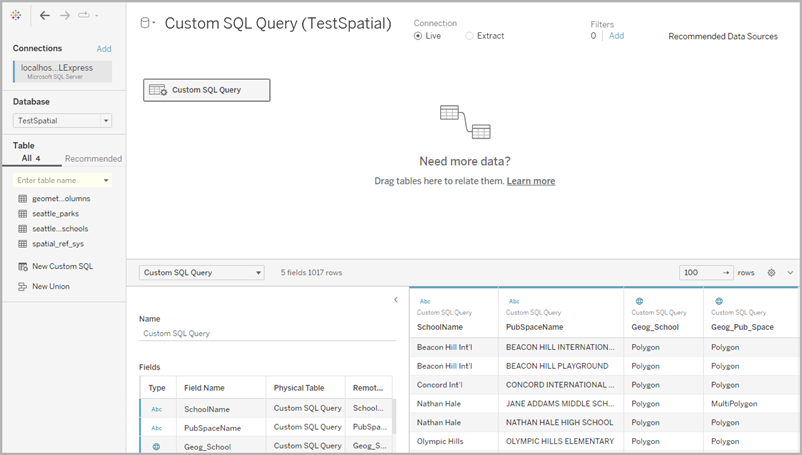Viewport: 802px width, 455px height.
Task: Switch to the Recommended tables tab
Action: tap(93, 158)
